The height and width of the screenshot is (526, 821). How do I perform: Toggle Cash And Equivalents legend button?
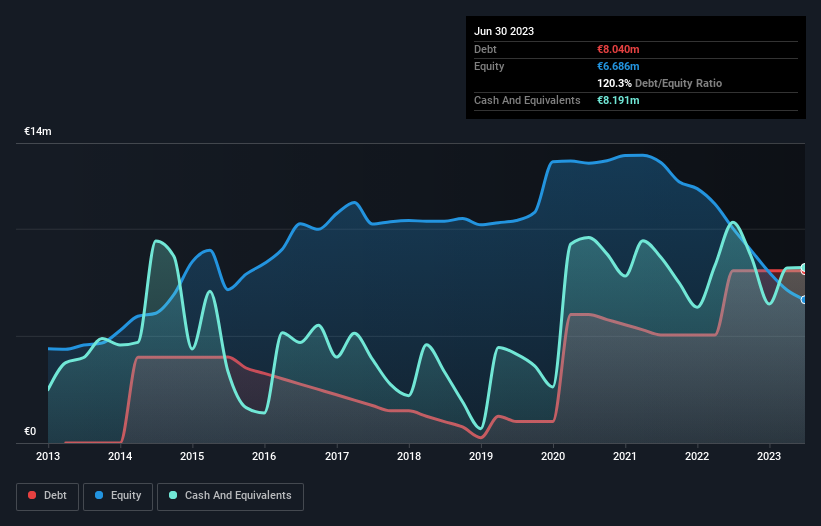click(x=230, y=496)
